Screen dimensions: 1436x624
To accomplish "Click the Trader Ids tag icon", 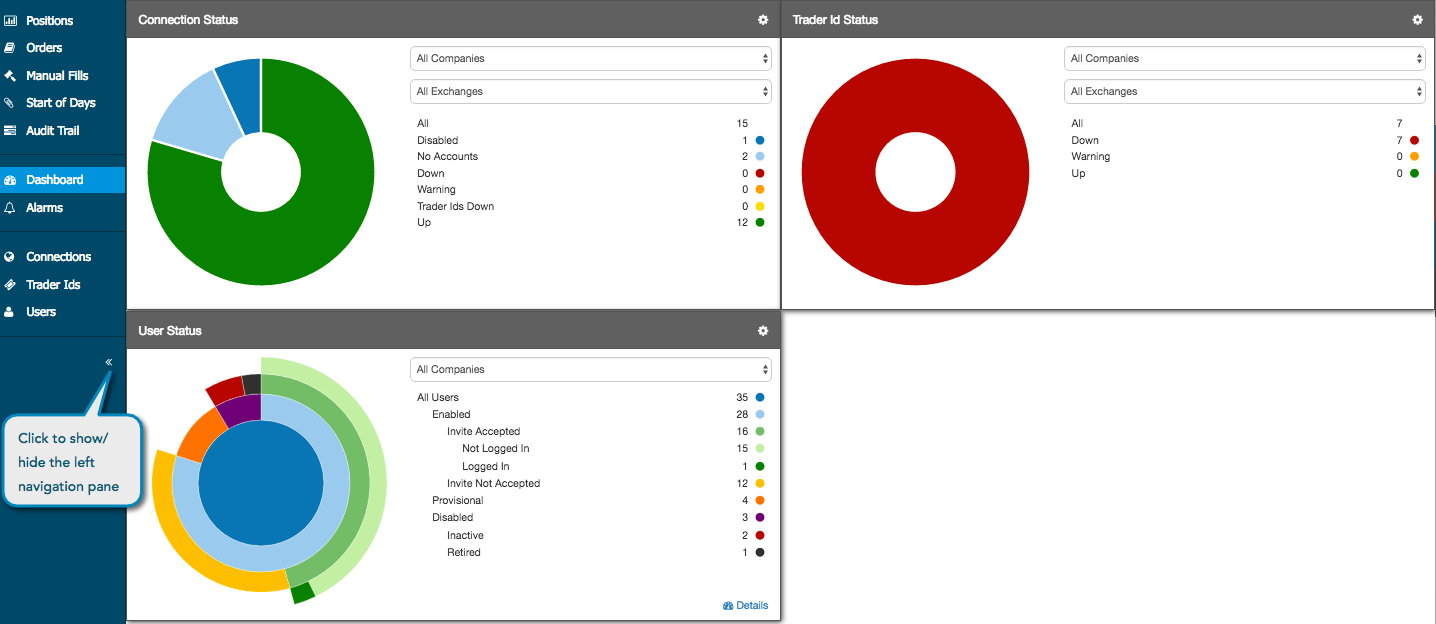I will (10, 285).
